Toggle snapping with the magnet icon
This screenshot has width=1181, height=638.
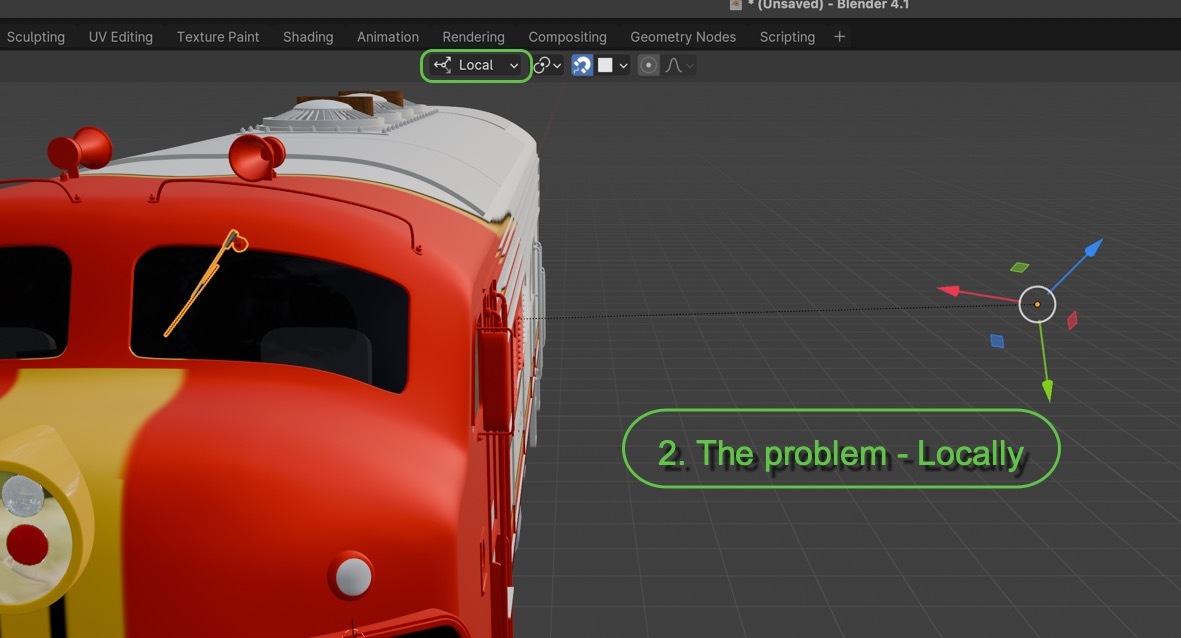point(581,66)
